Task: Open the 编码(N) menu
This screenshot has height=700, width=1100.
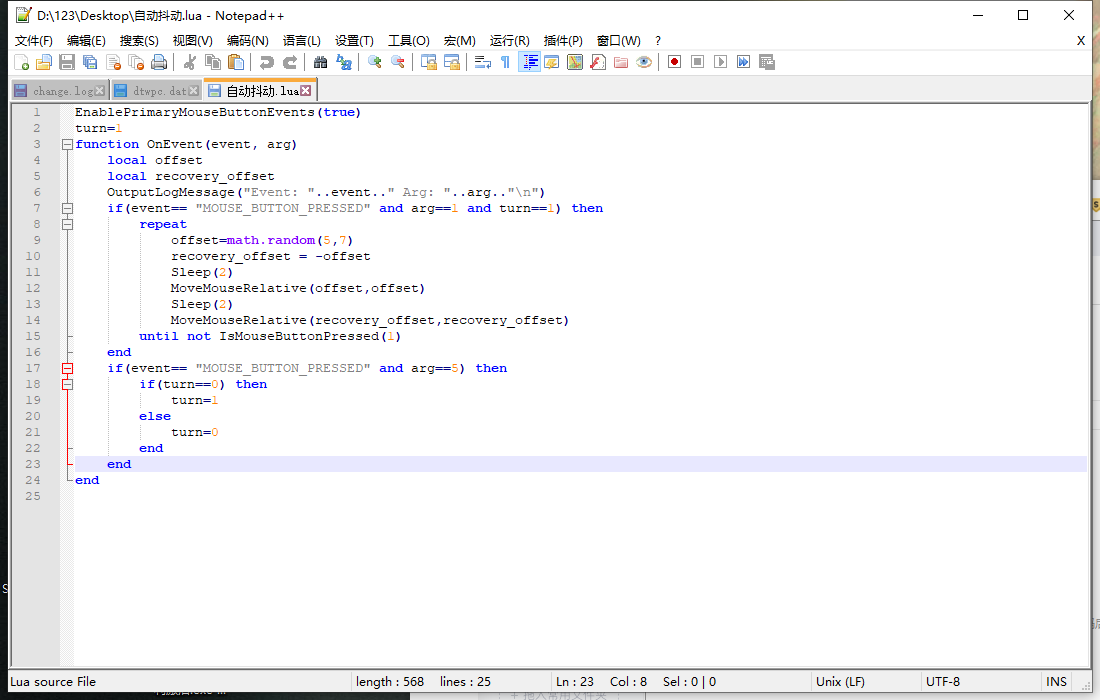Action: [x=248, y=41]
